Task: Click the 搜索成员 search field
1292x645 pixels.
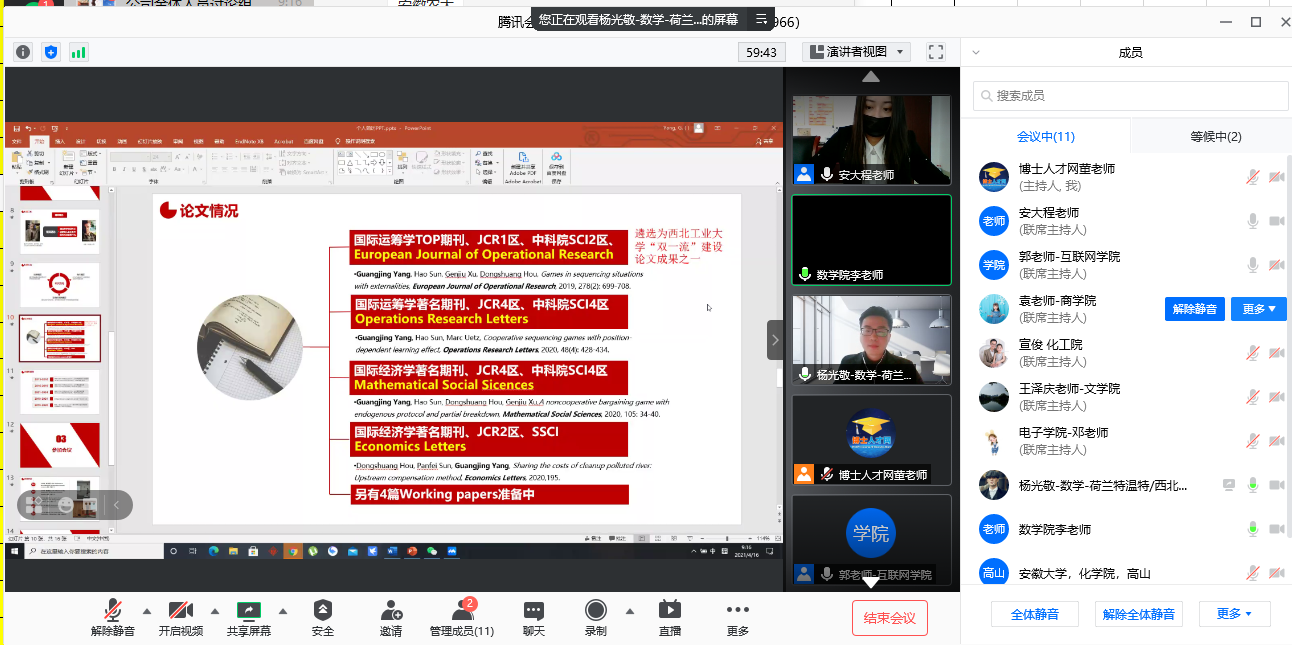Action: pyautogui.click(x=1130, y=95)
